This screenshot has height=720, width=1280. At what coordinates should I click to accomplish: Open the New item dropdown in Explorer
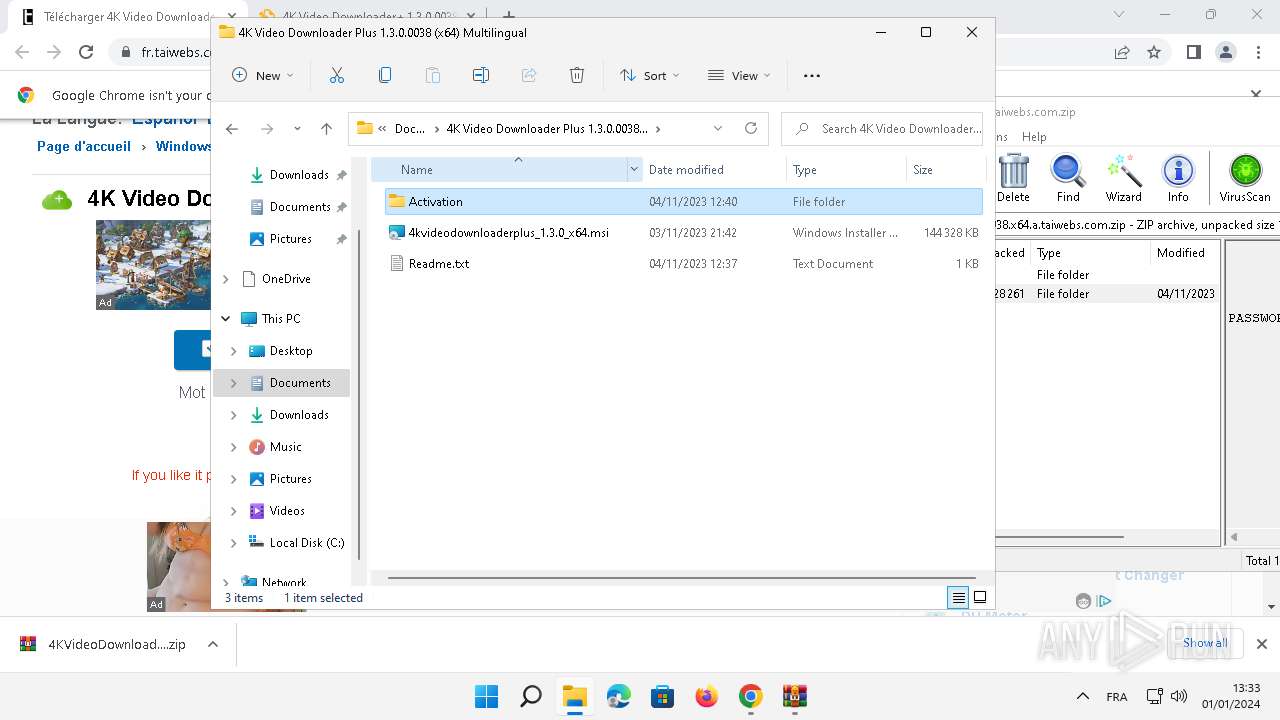click(263, 75)
